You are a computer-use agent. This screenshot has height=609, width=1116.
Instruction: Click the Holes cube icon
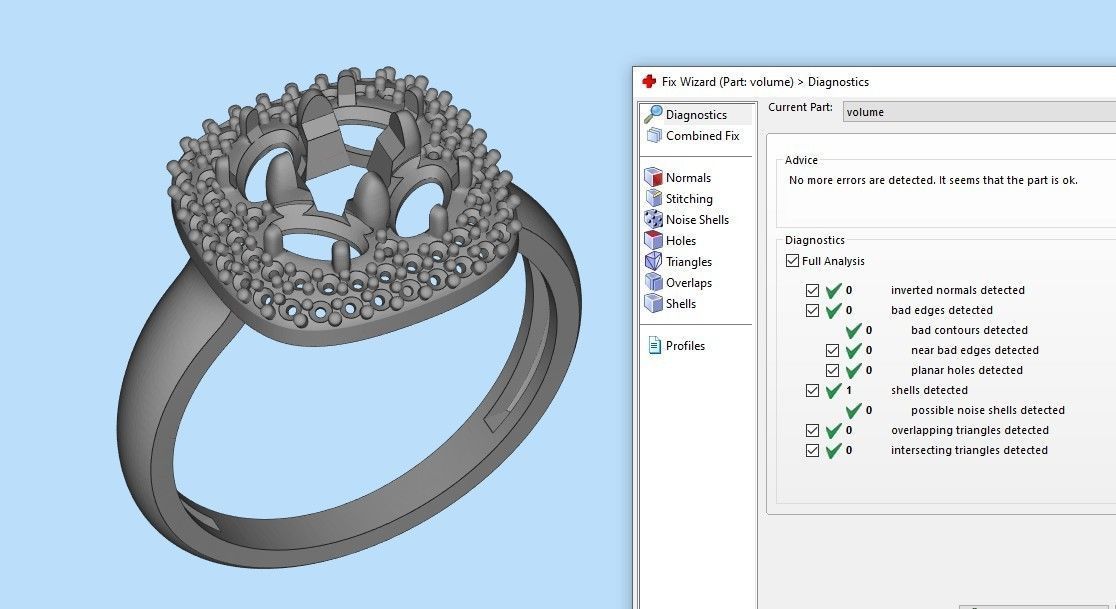(x=653, y=240)
